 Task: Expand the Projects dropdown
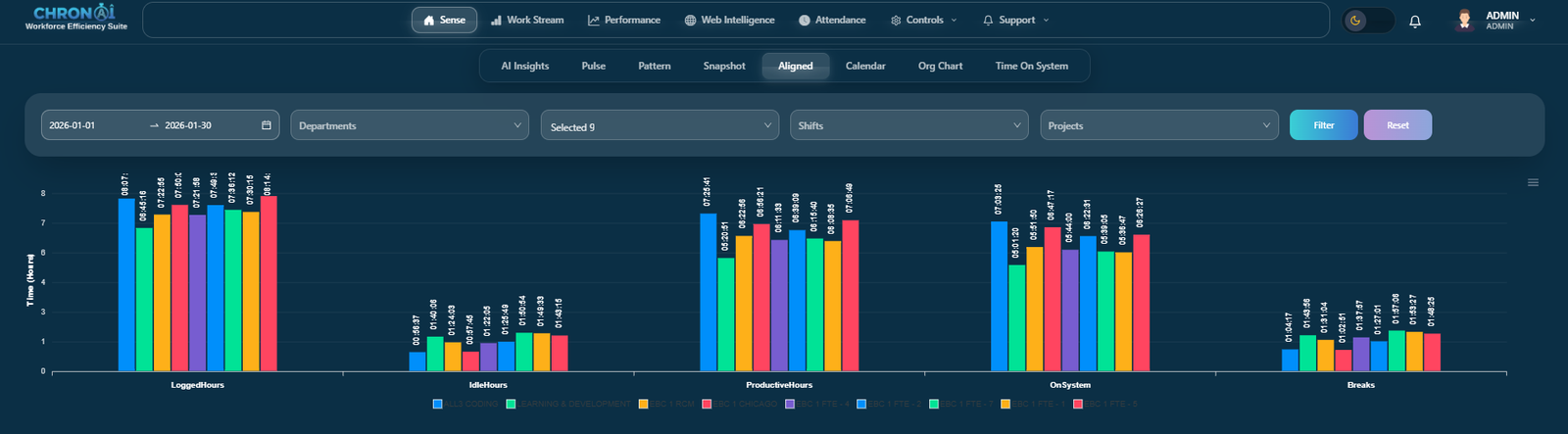(1159, 125)
